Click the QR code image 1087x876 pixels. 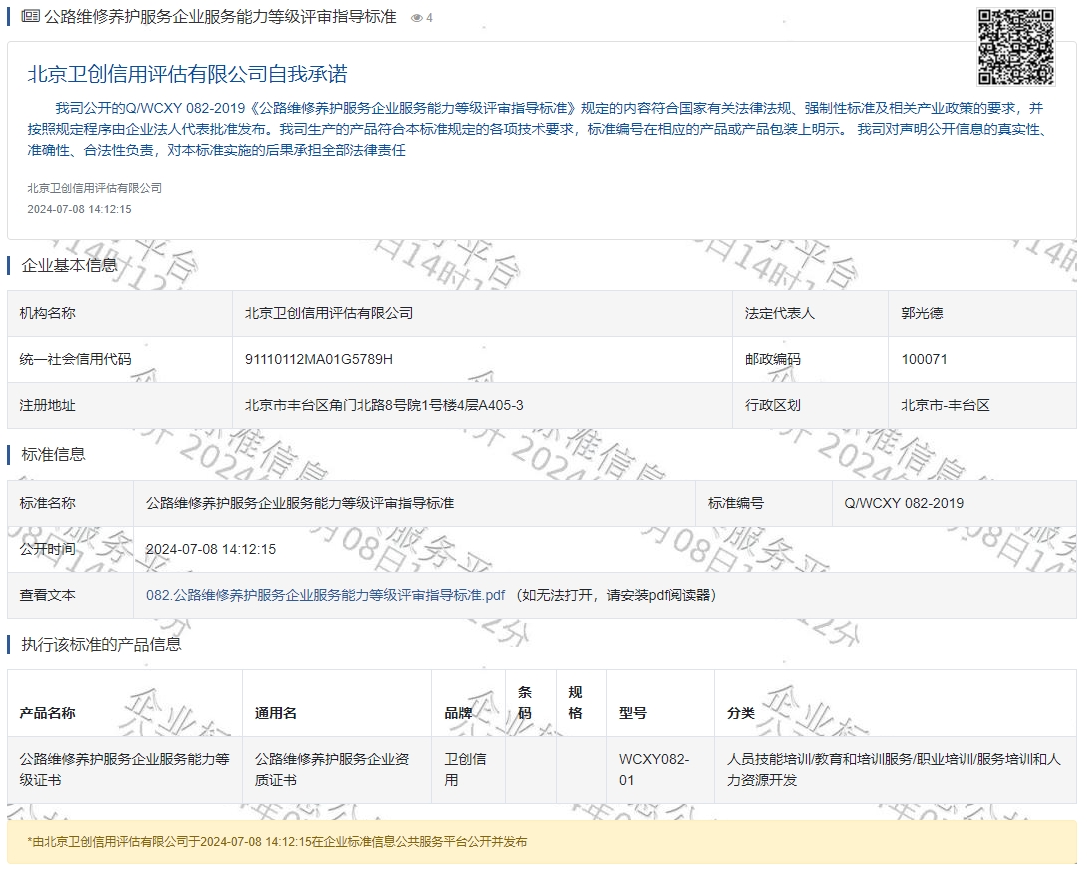click(x=1016, y=46)
